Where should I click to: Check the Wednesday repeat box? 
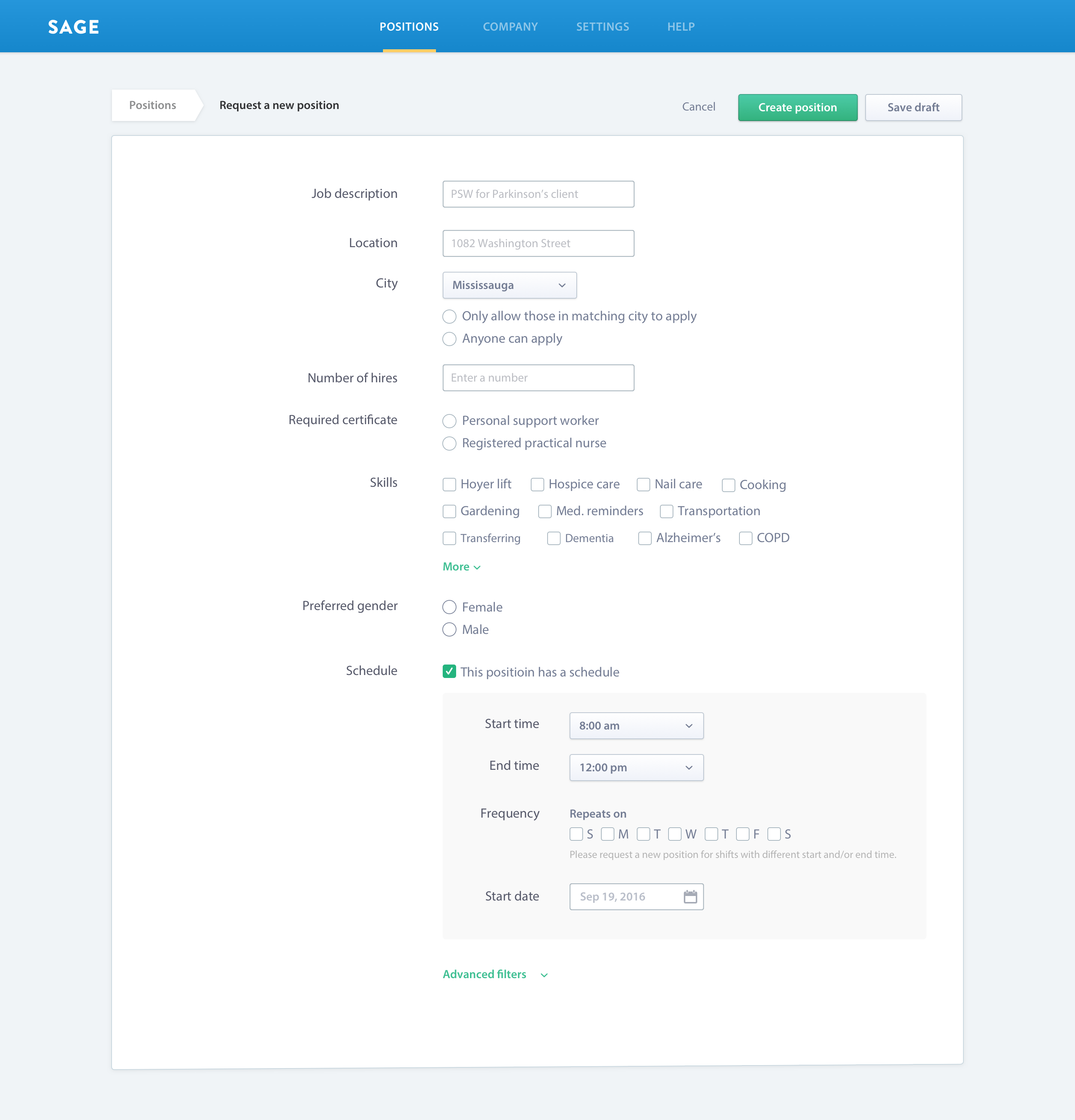pyautogui.click(x=674, y=834)
